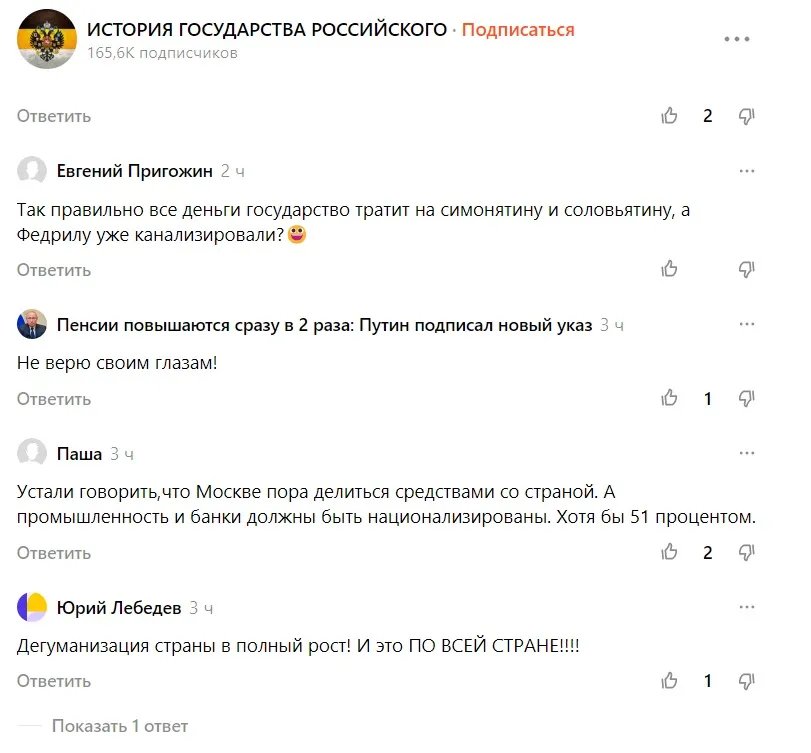This screenshot has width=811, height=753.
Task: Expand replies with 'Показать 1 ответ'
Action: pyautogui.click(x=119, y=726)
